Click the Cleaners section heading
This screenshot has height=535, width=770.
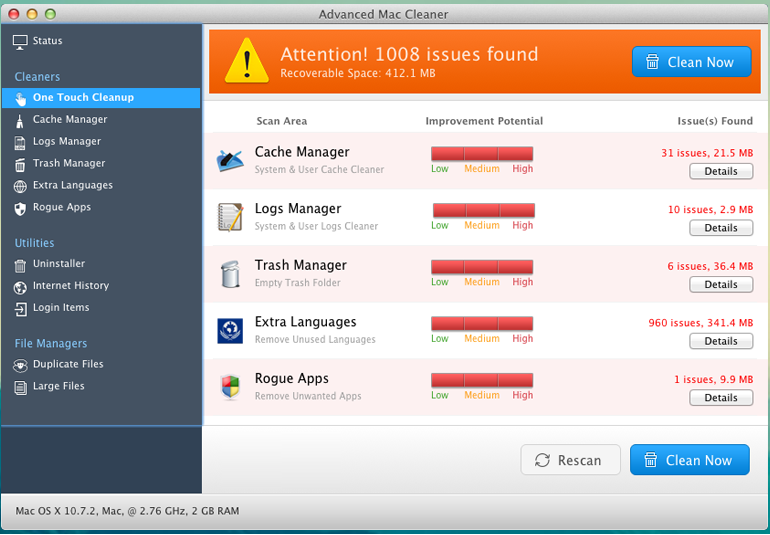pyautogui.click(x=37, y=77)
